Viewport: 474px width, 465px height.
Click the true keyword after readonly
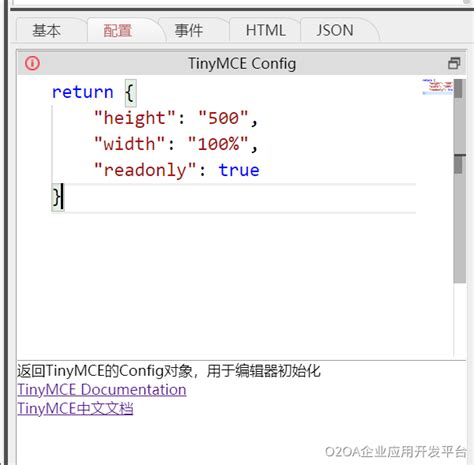tap(239, 170)
